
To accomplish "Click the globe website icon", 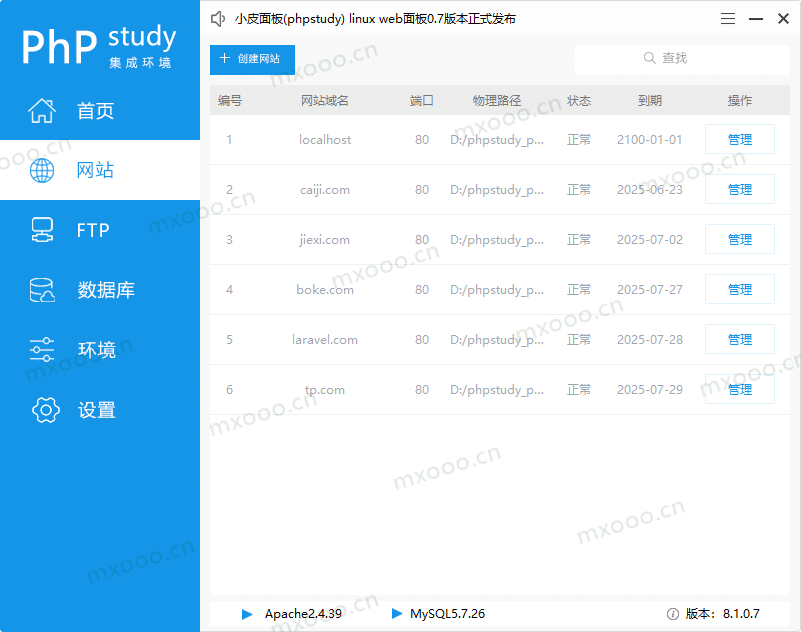I will [x=42, y=171].
